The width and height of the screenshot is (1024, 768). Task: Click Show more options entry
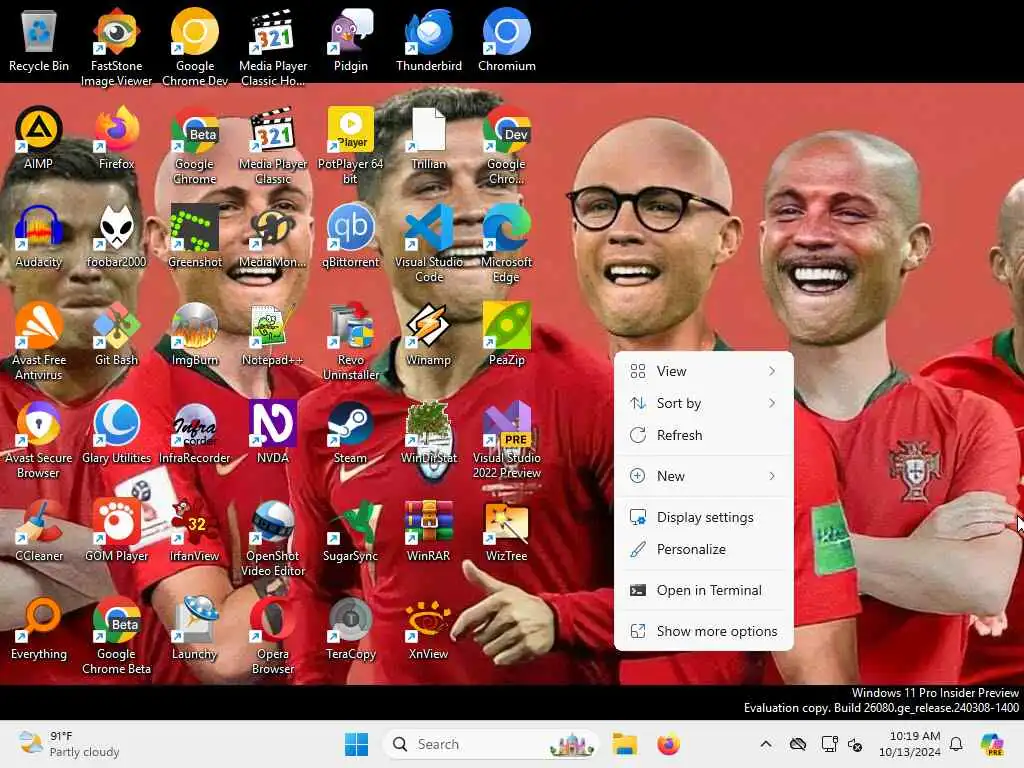pyautogui.click(x=704, y=631)
